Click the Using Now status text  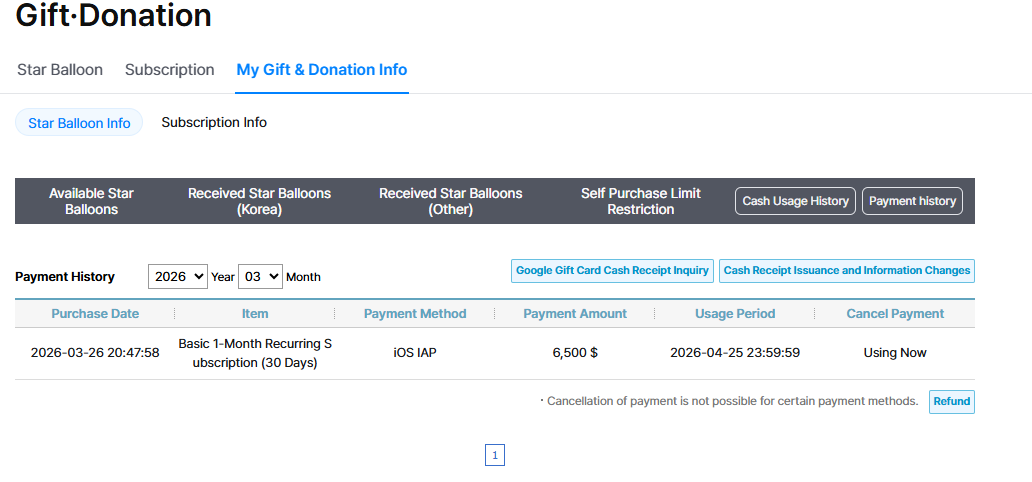click(x=895, y=353)
